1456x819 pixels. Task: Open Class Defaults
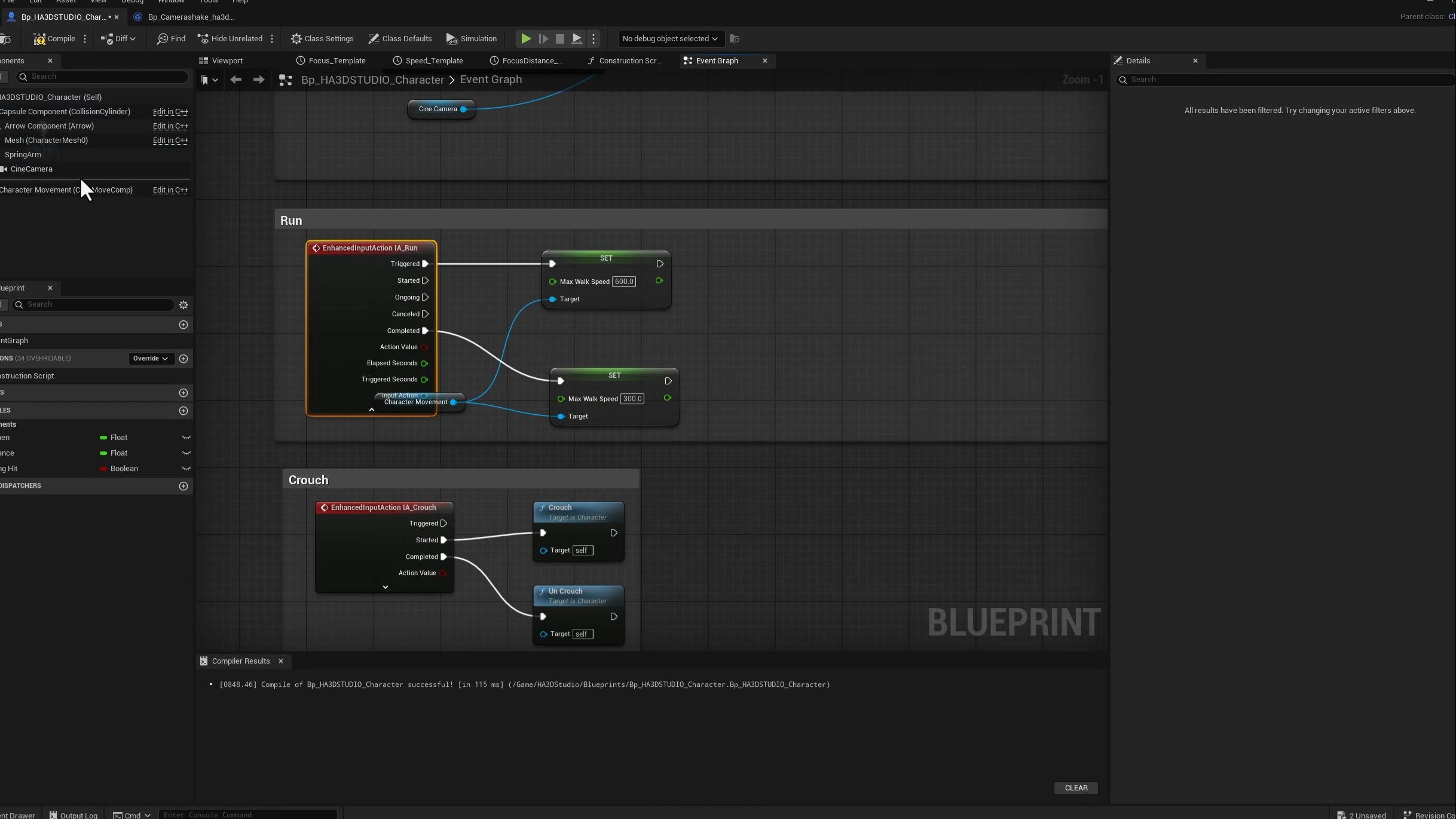click(400, 39)
